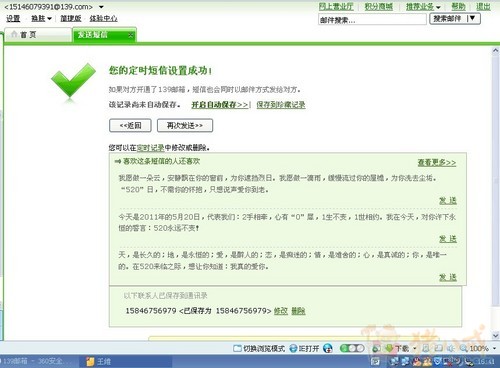This screenshot has height=368, width=500.
Task: Send the 今天是2011年的5月20日 message via 发送
Action: coord(448,239)
